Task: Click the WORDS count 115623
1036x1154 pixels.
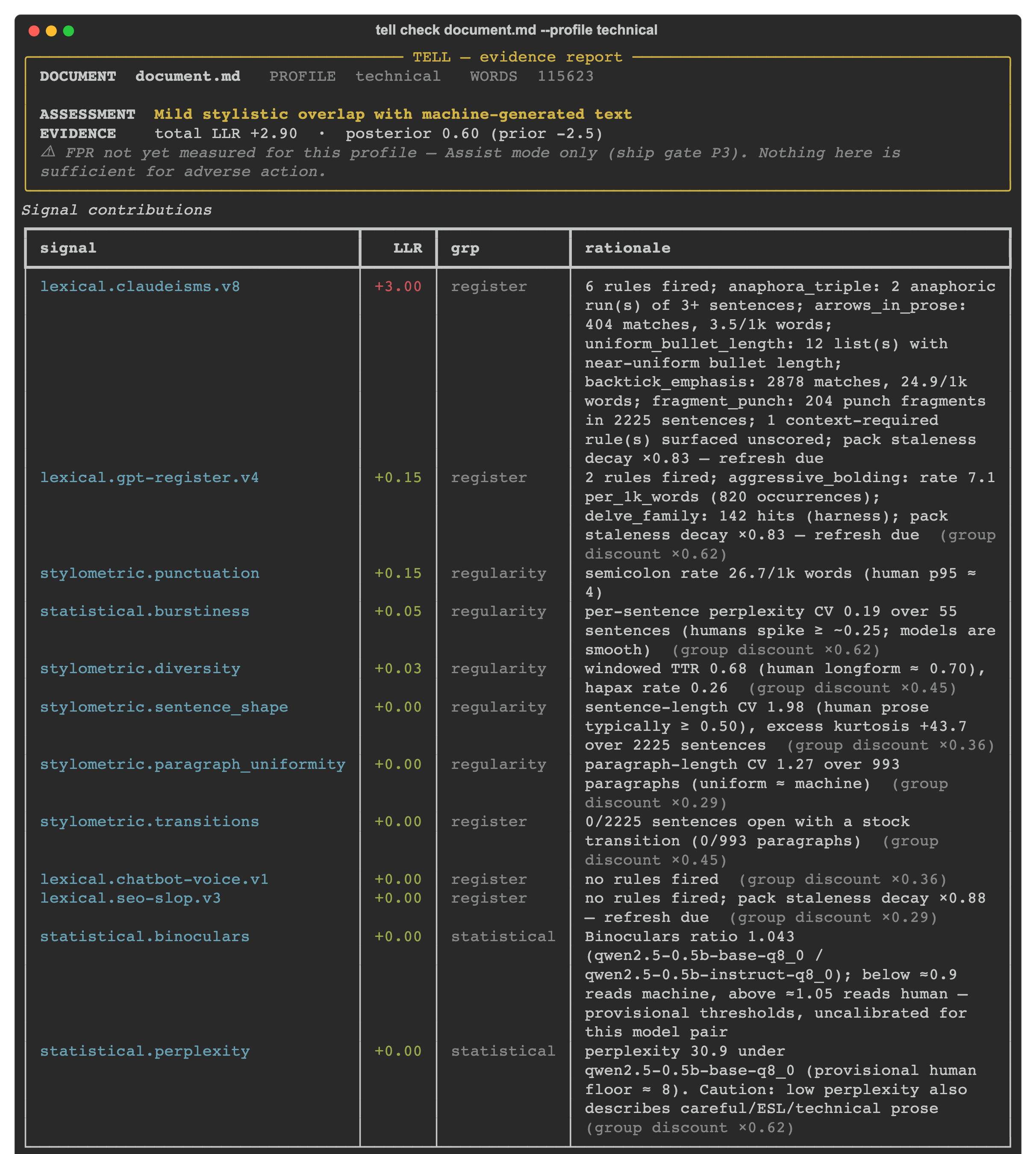Action: click(565, 76)
